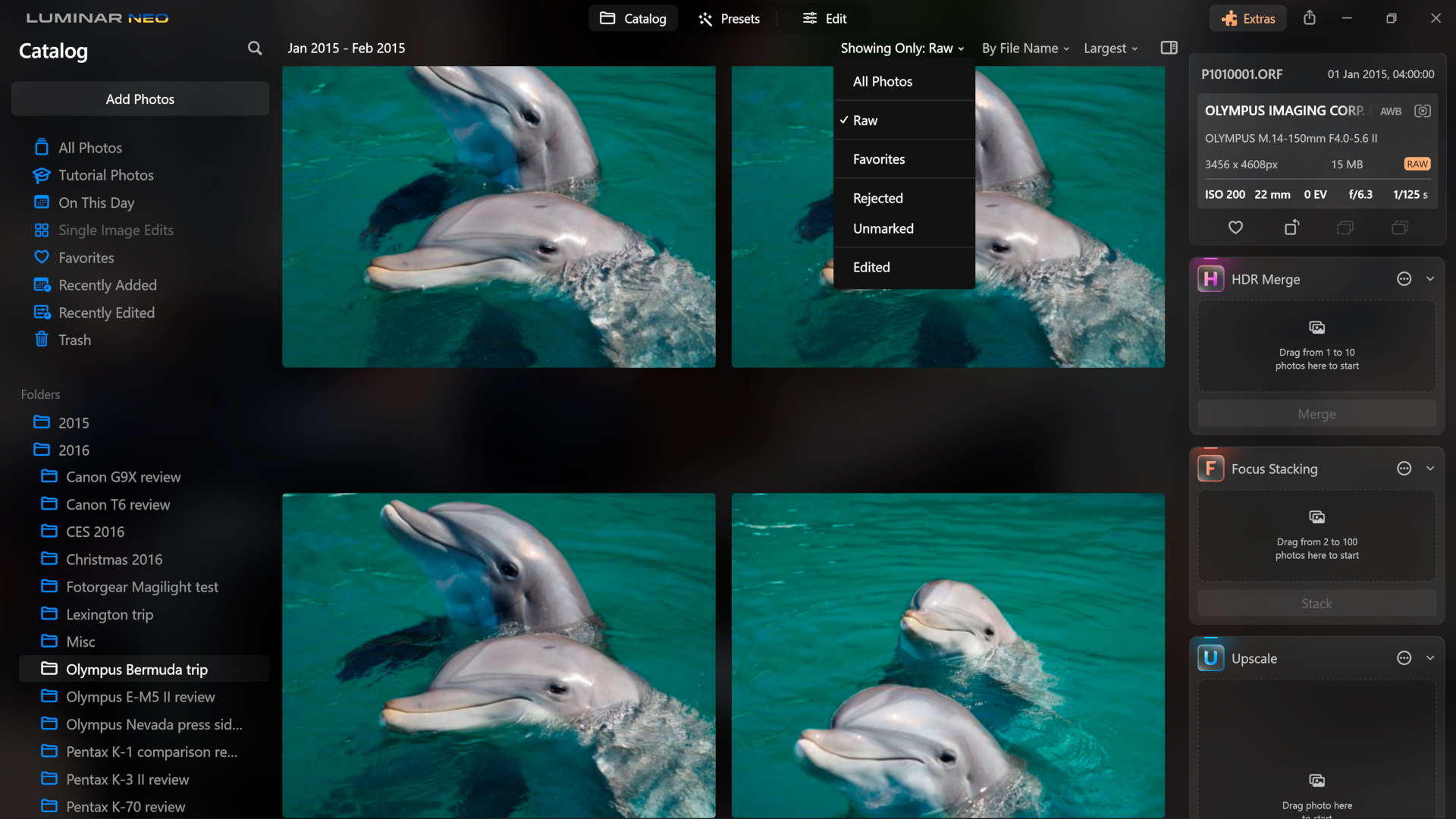Choose Favorites in the filter menu
This screenshot has height=819, width=1456.
point(879,159)
